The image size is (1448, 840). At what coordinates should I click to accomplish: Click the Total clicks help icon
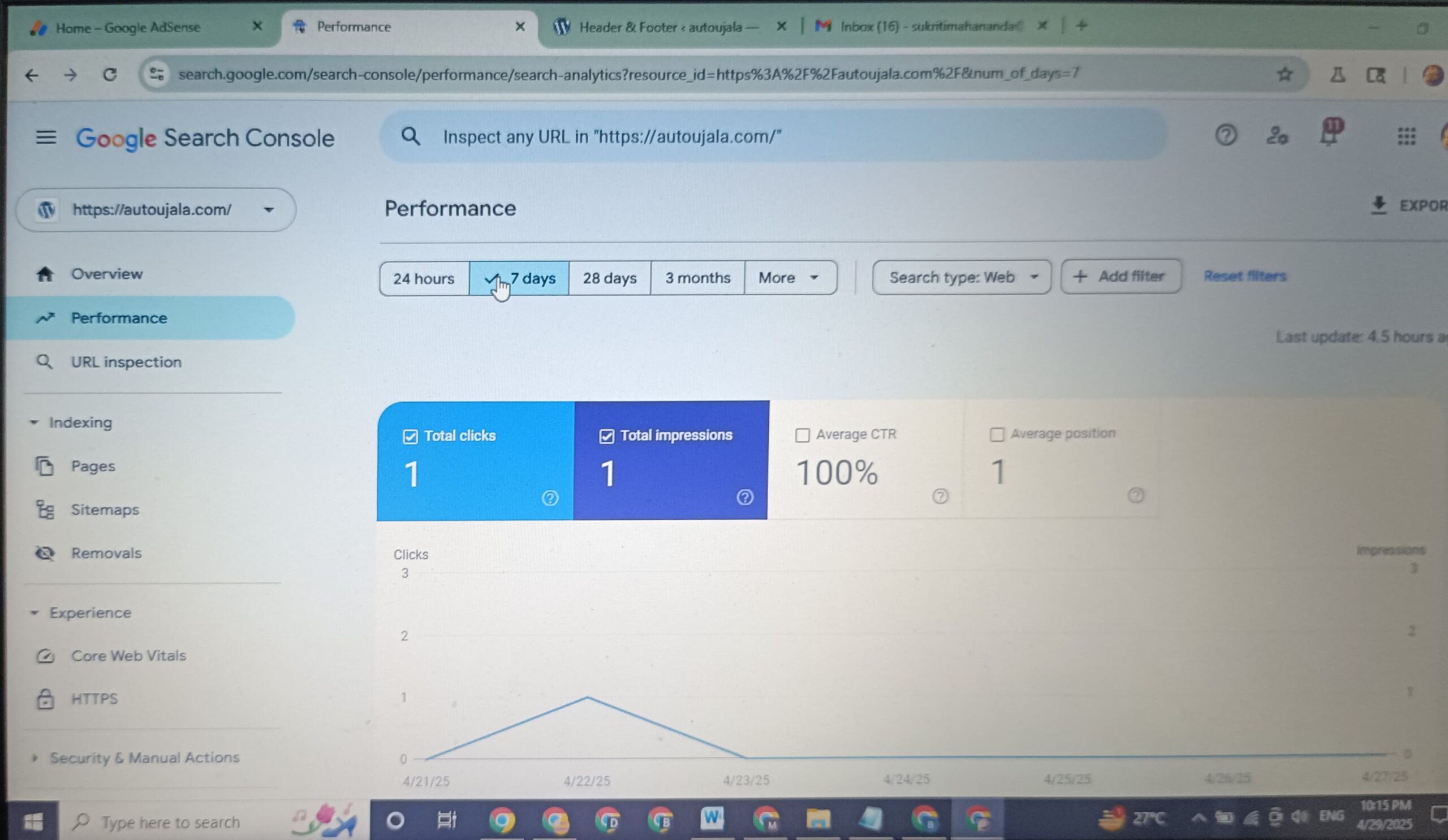[x=550, y=498]
